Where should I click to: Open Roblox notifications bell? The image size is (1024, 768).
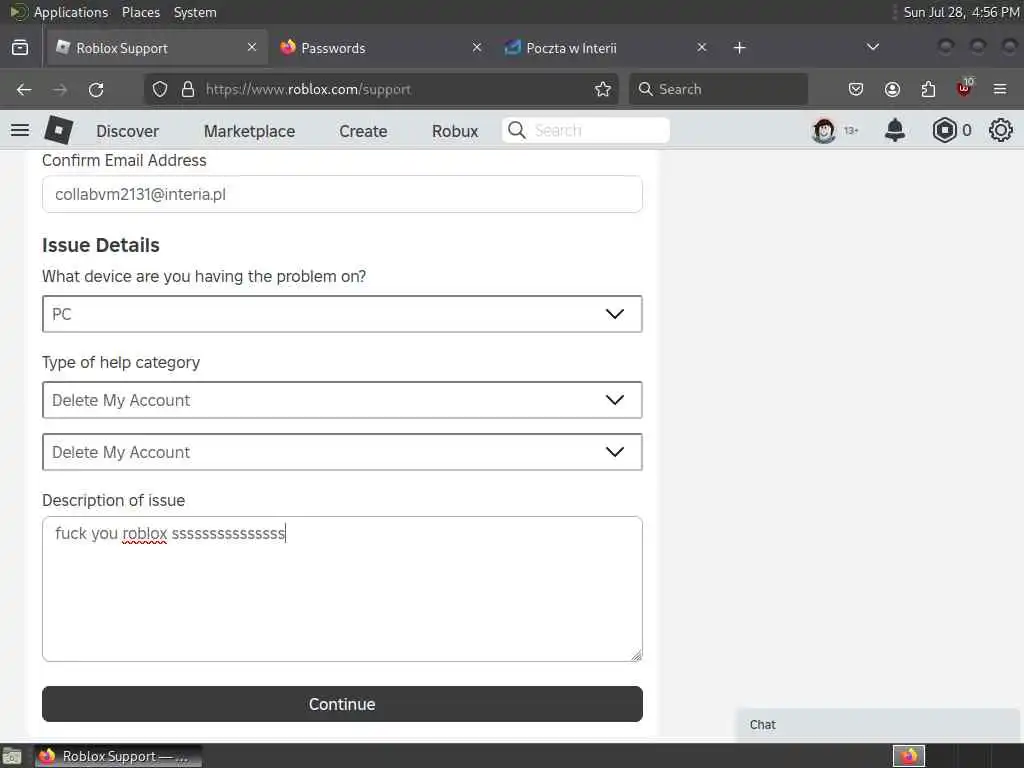tap(895, 131)
